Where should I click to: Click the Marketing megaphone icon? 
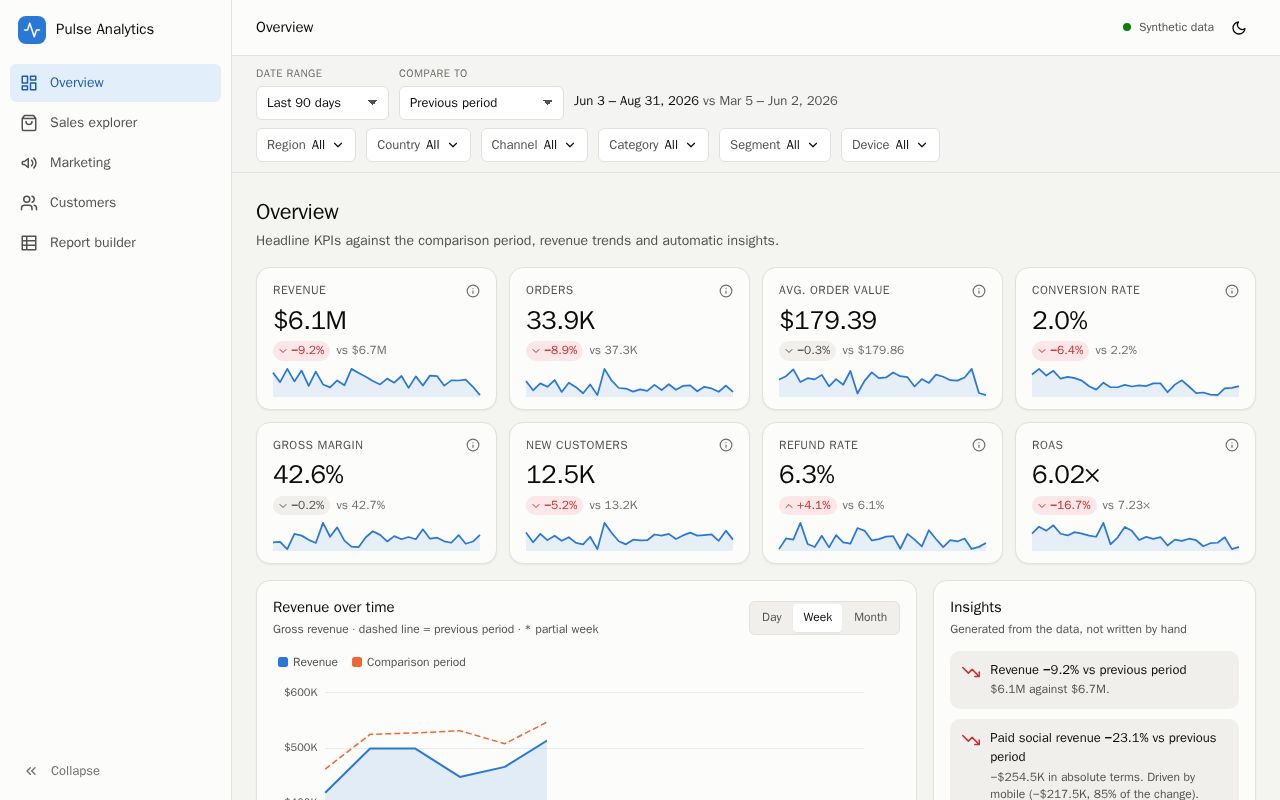click(x=29, y=163)
